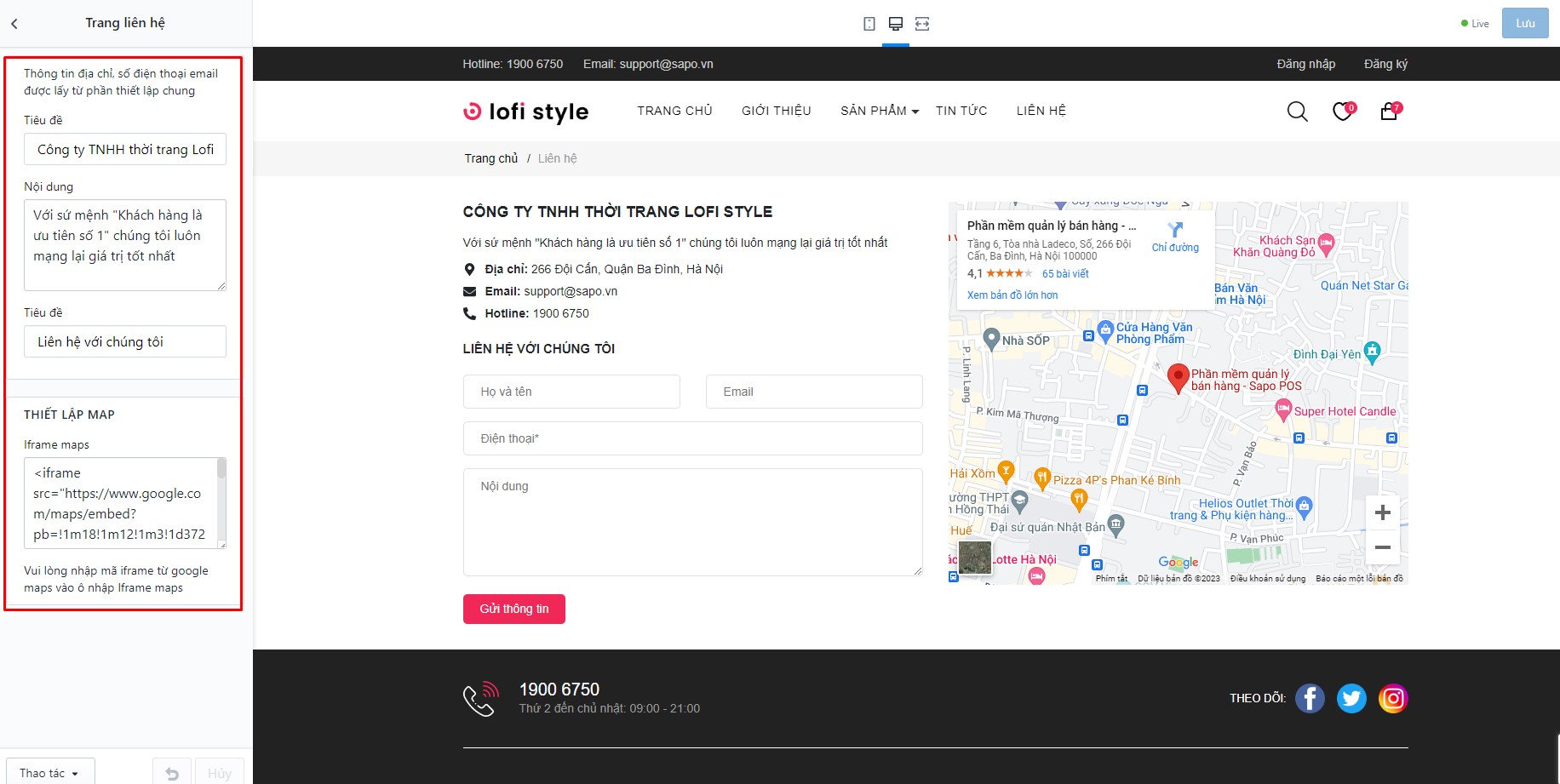Open Chỉ đường directions link on map
The width and height of the screenshot is (1560, 784).
[1175, 237]
